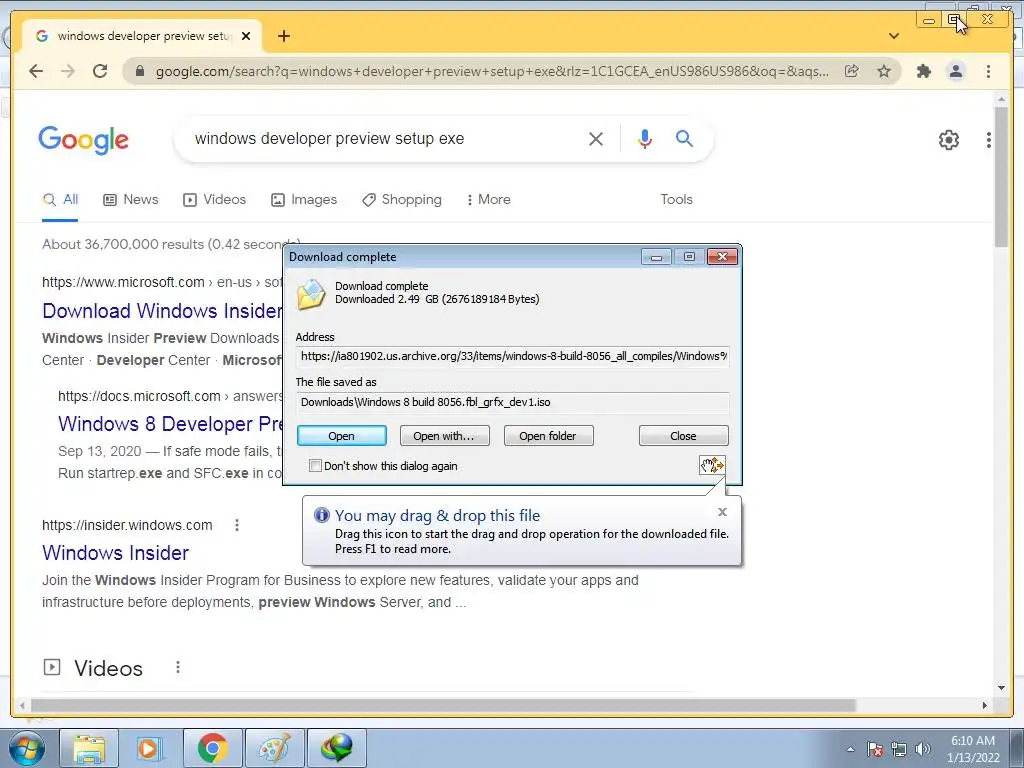This screenshot has width=1024, height=768.
Task: Check Don't show this dialog again
Action: pos(315,466)
